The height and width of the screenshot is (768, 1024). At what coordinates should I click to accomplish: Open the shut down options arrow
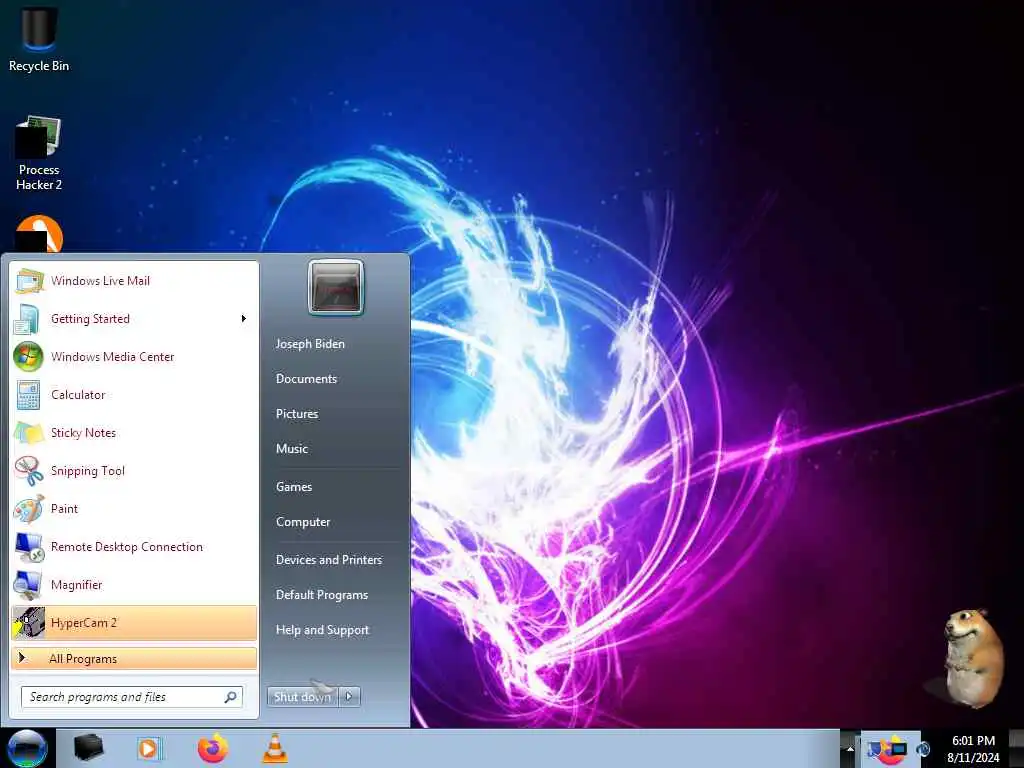click(x=350, y=697)
